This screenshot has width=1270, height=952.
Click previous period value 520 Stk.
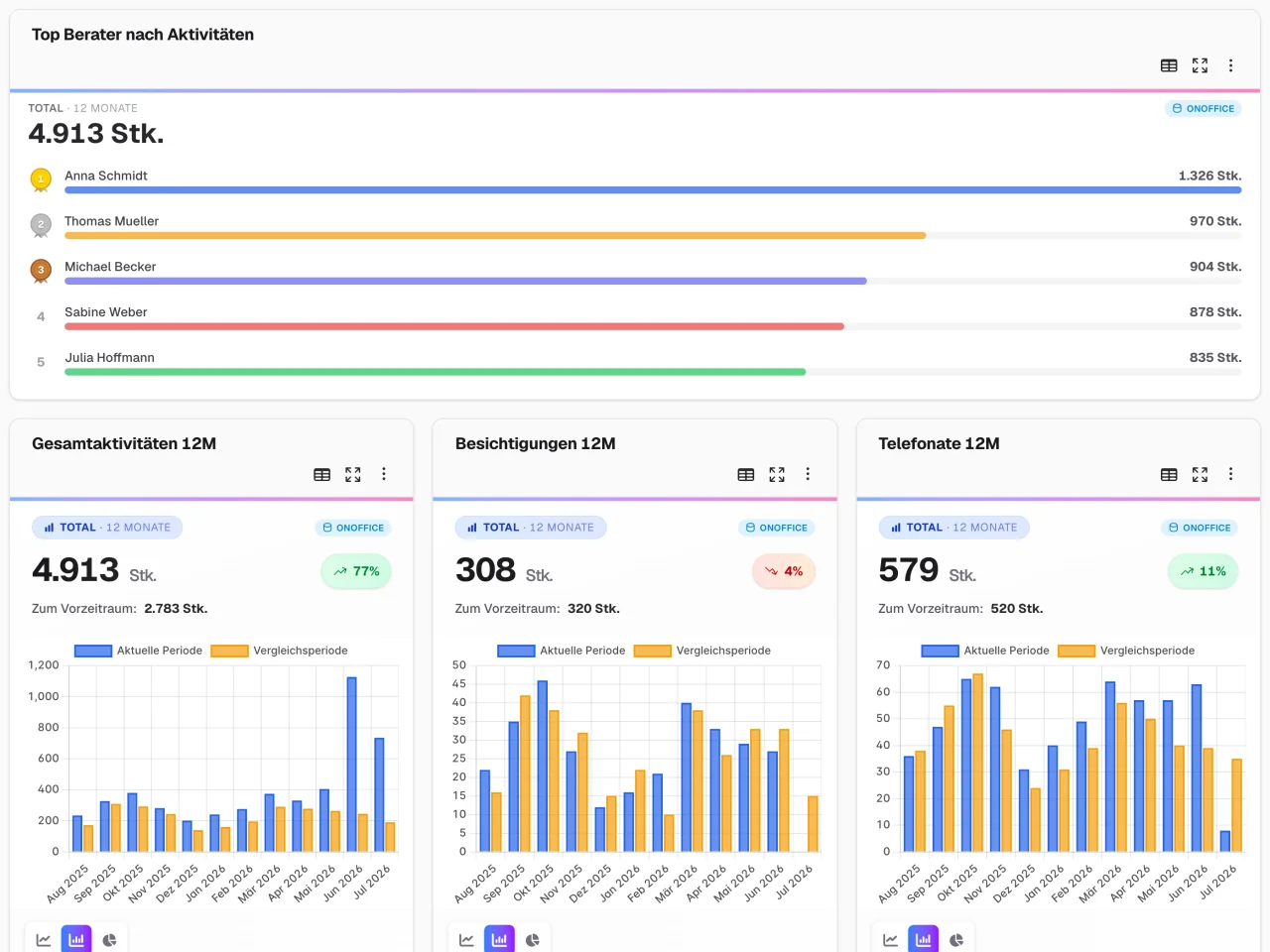pyautogui.click(x=1017, y=609)
